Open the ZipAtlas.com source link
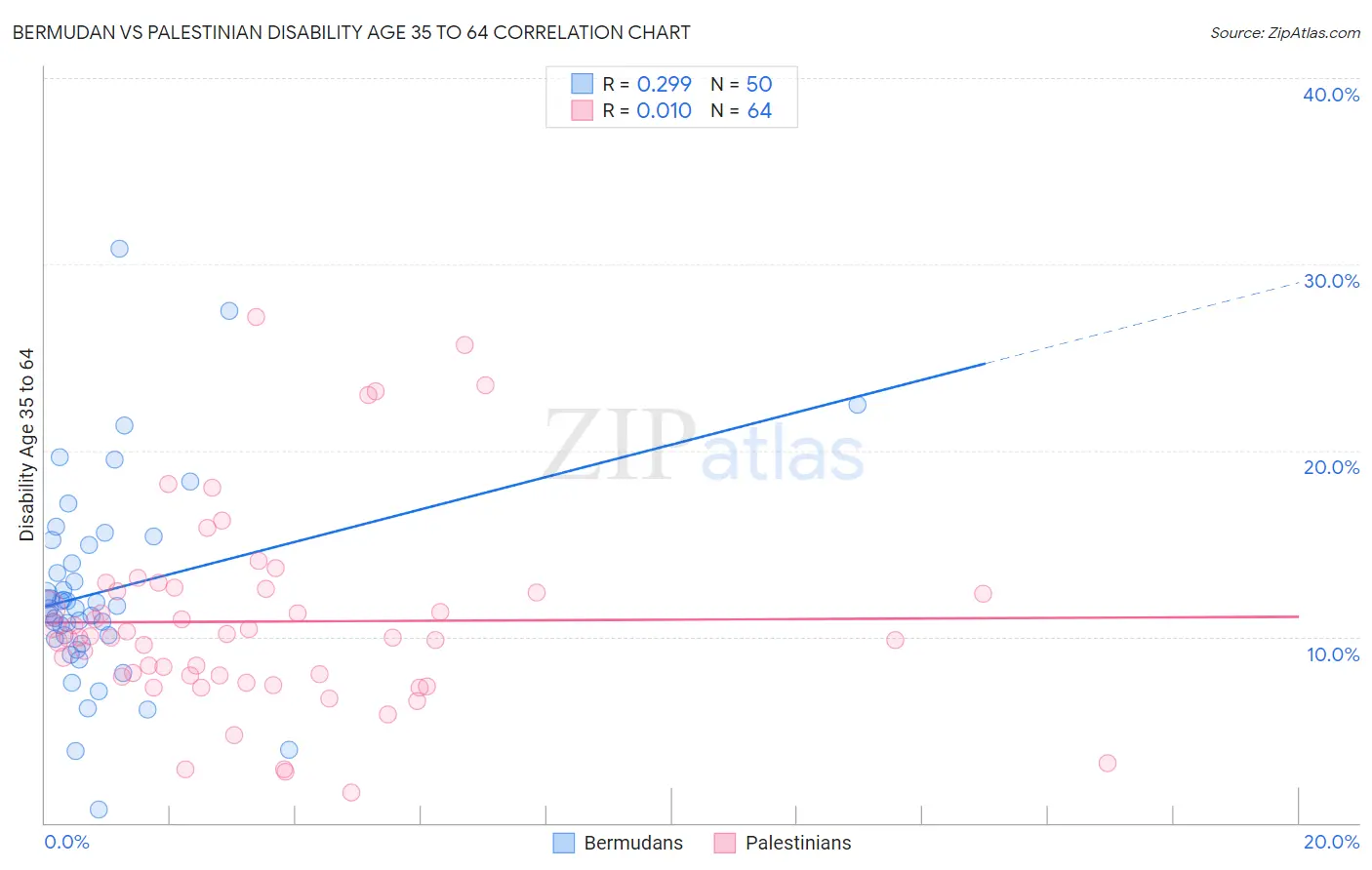The width and height of the screenshot is (1372, 870). 1285,32
